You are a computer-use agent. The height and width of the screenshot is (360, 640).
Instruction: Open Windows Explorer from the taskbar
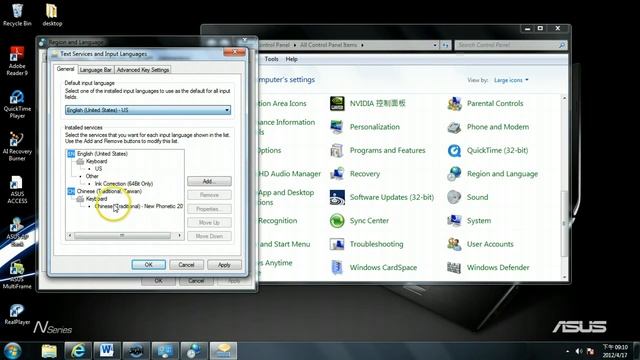(49, 351)
